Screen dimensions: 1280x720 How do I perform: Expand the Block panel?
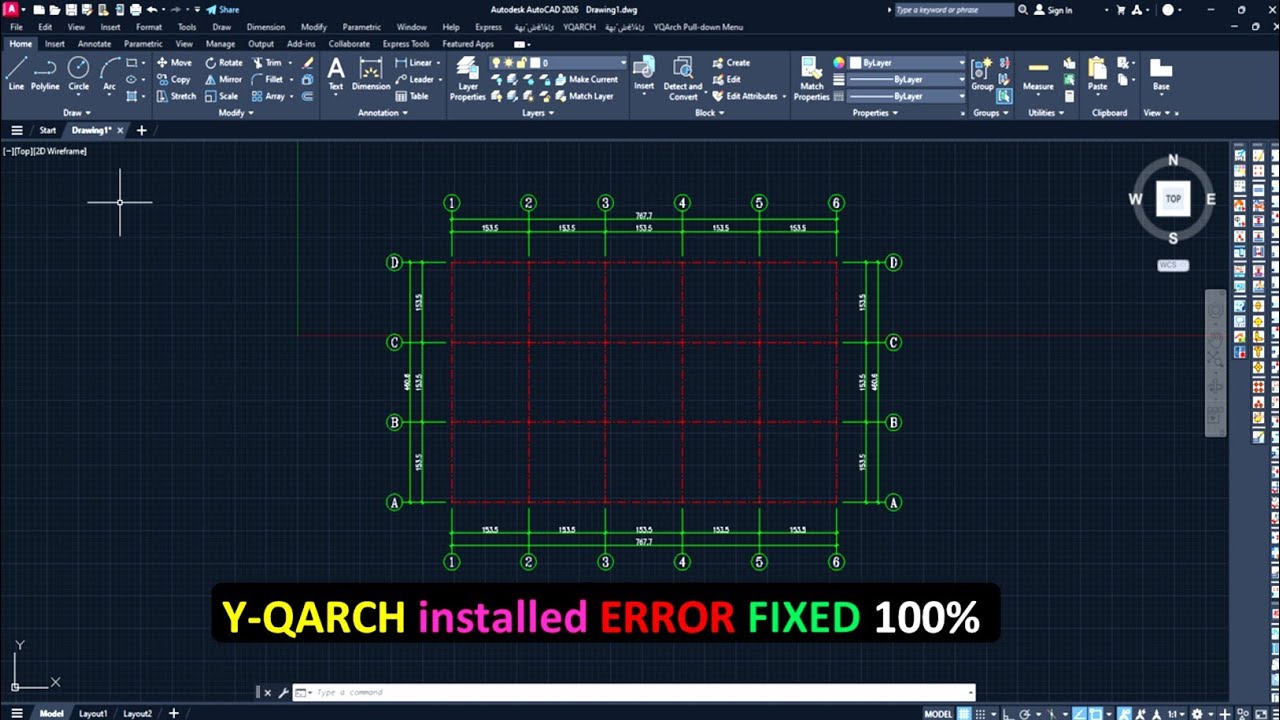(x=709, y=113)
